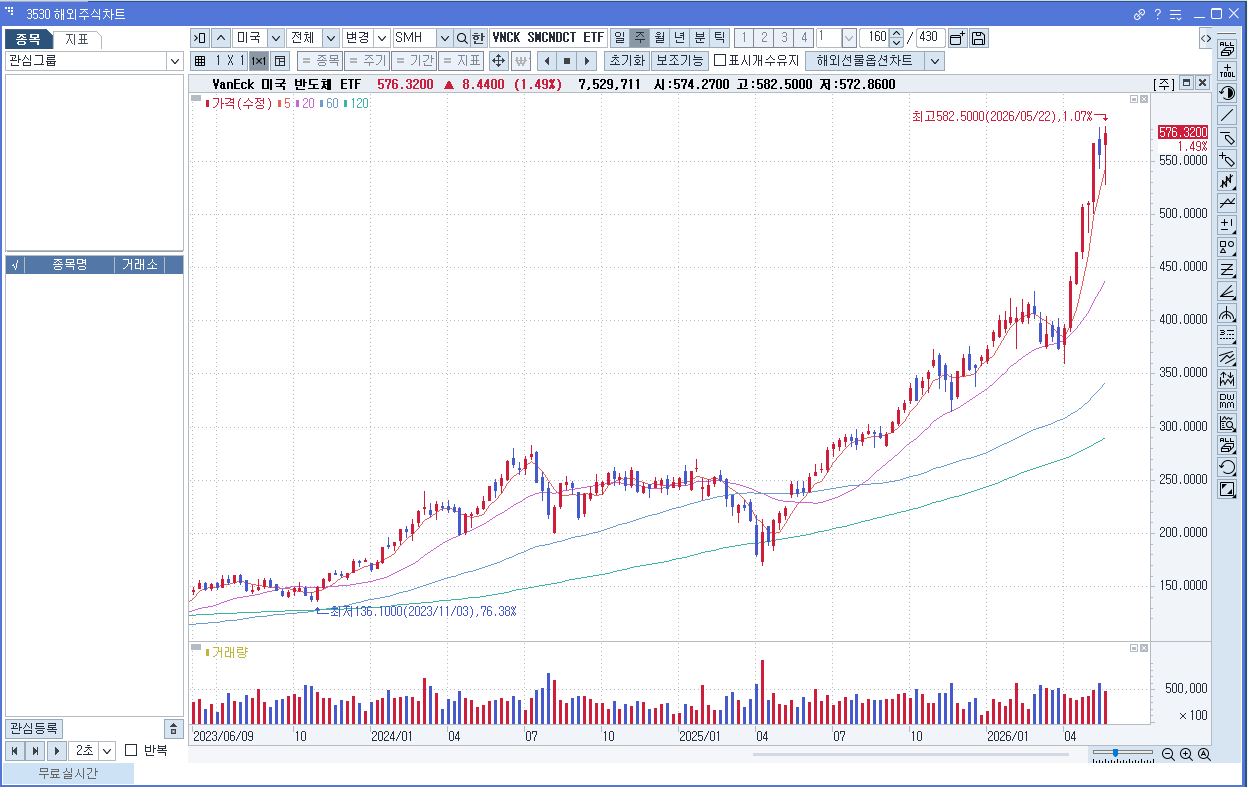Click the skip-to-first button in watchlist controls
1248x787 pixels.
point(15,750)
